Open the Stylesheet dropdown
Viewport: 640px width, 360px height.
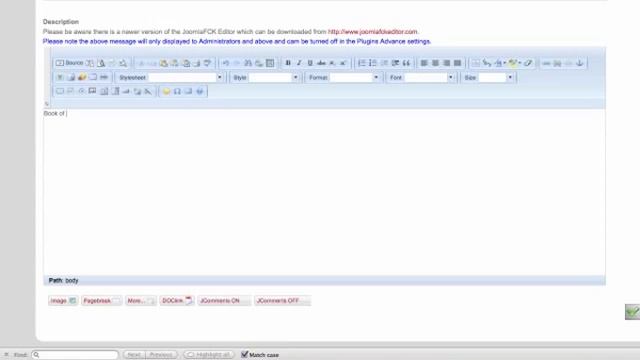coord(219,77)
